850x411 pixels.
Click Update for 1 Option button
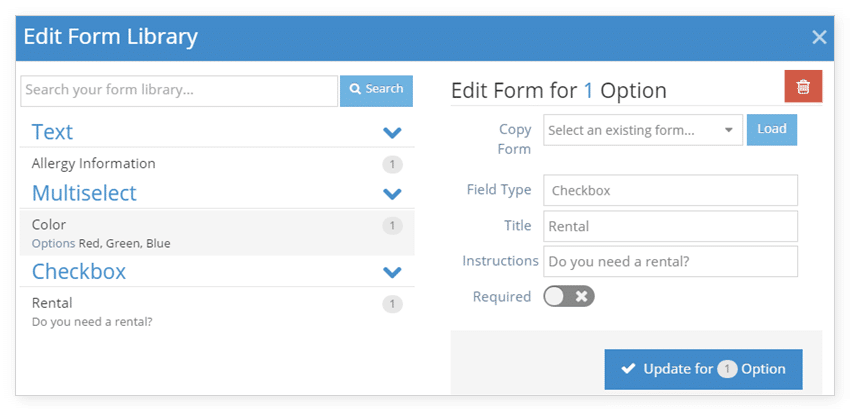click(704, 369)
